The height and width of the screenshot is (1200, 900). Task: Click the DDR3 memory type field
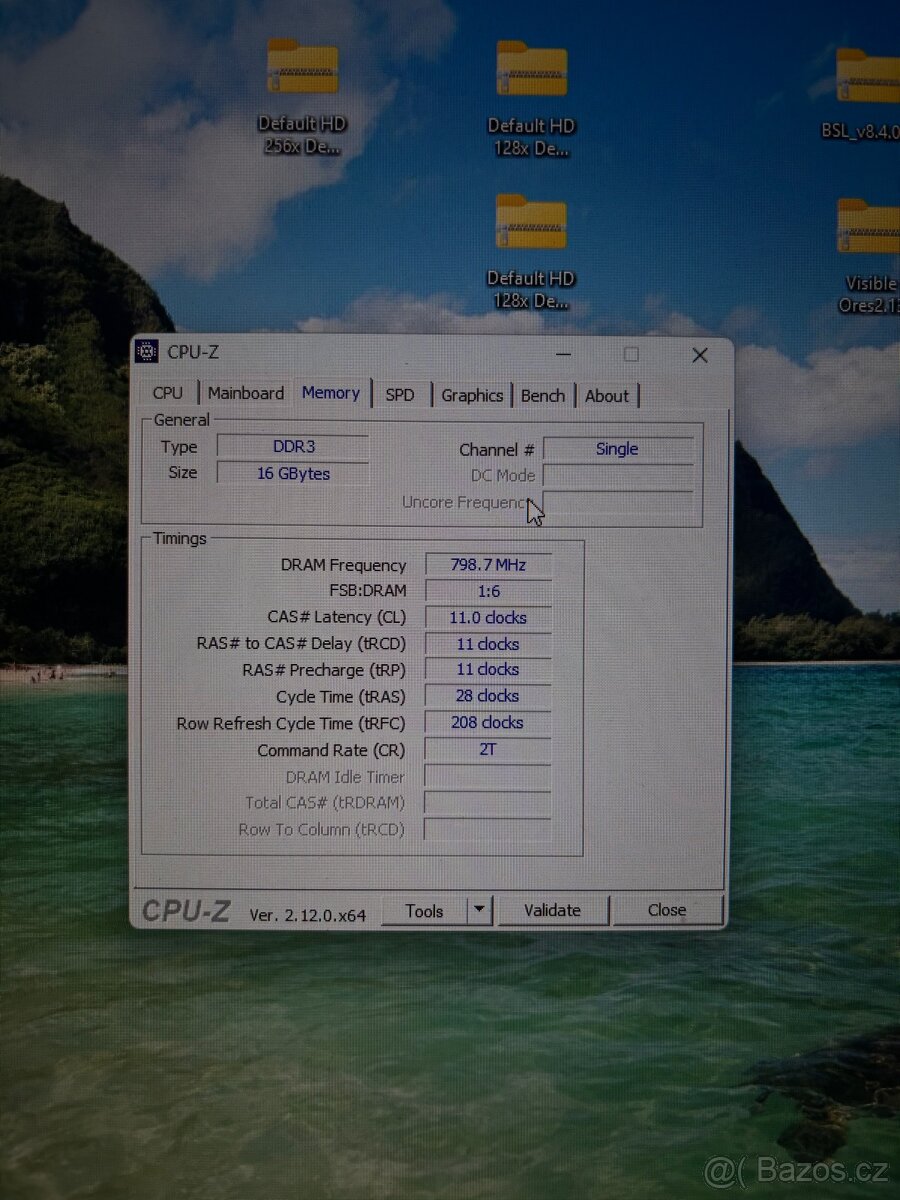293,446
